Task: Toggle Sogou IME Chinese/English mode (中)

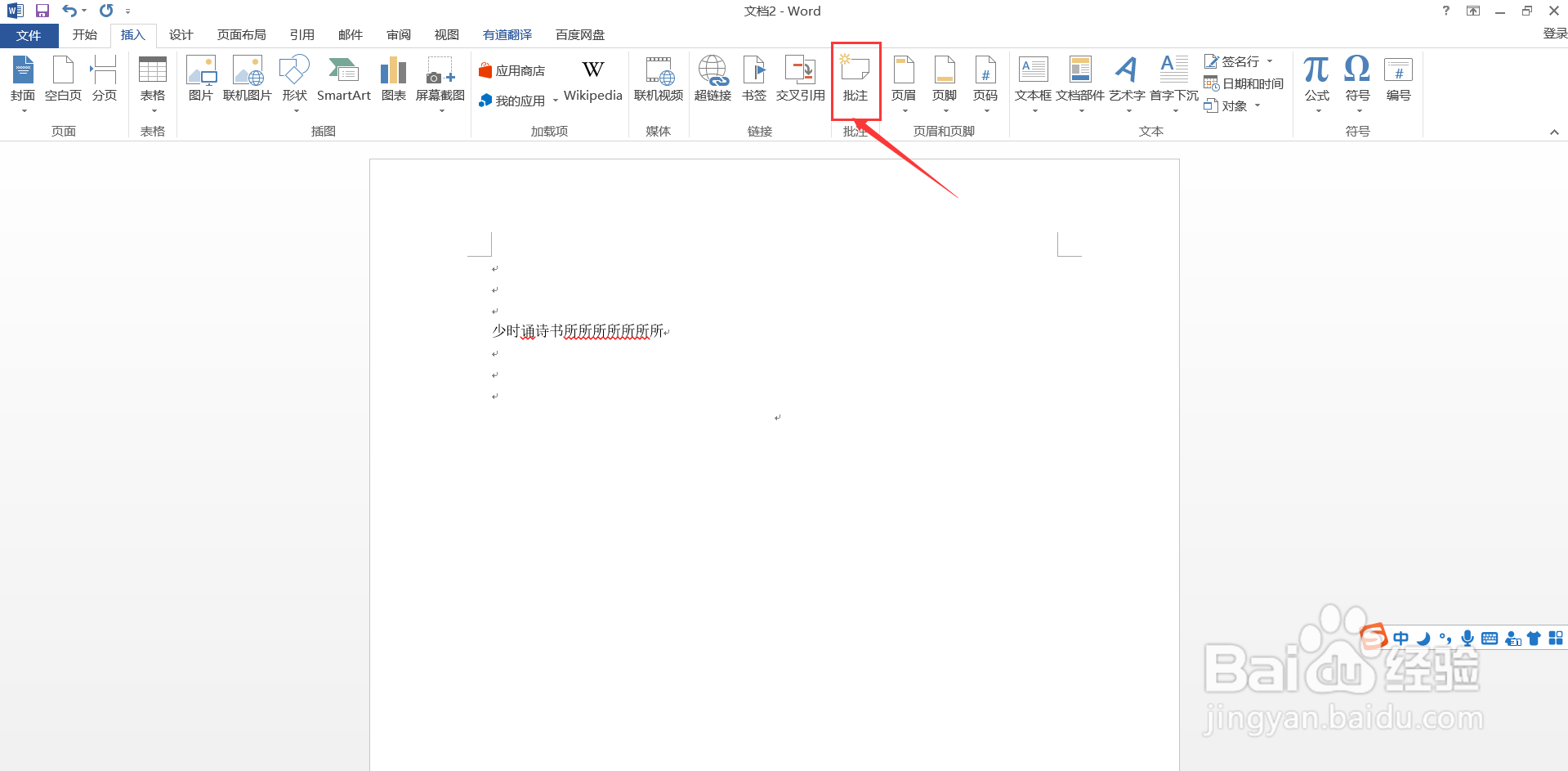Action: 1401,639
